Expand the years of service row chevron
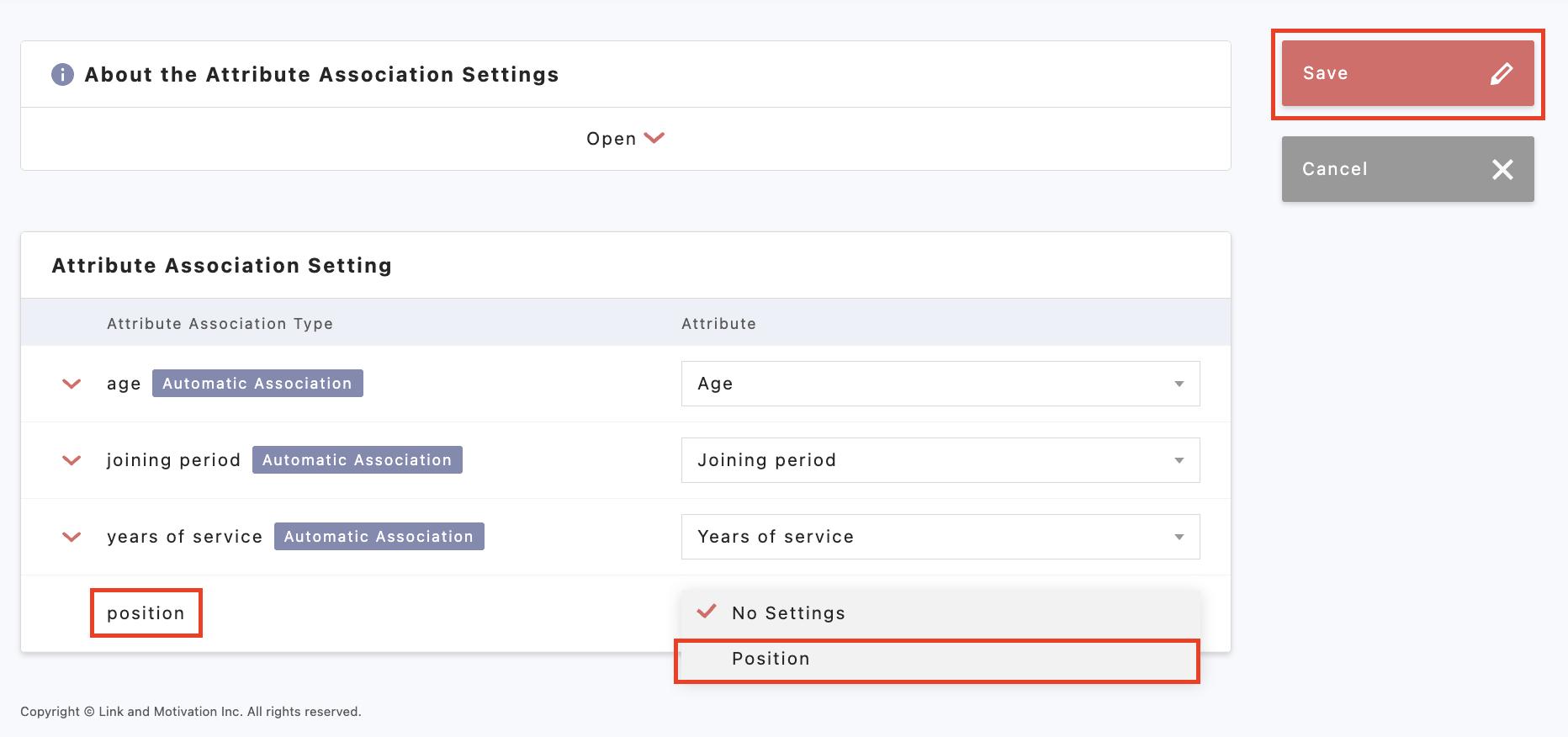1568x737 pixels. [x=72, y=537]
